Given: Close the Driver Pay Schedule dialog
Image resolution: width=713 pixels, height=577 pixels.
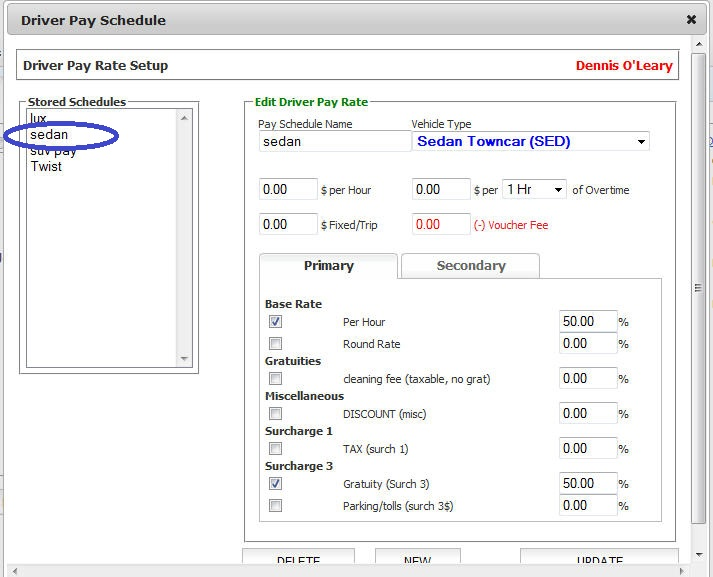Looking at the screenshot, I should tap(691, 19).
